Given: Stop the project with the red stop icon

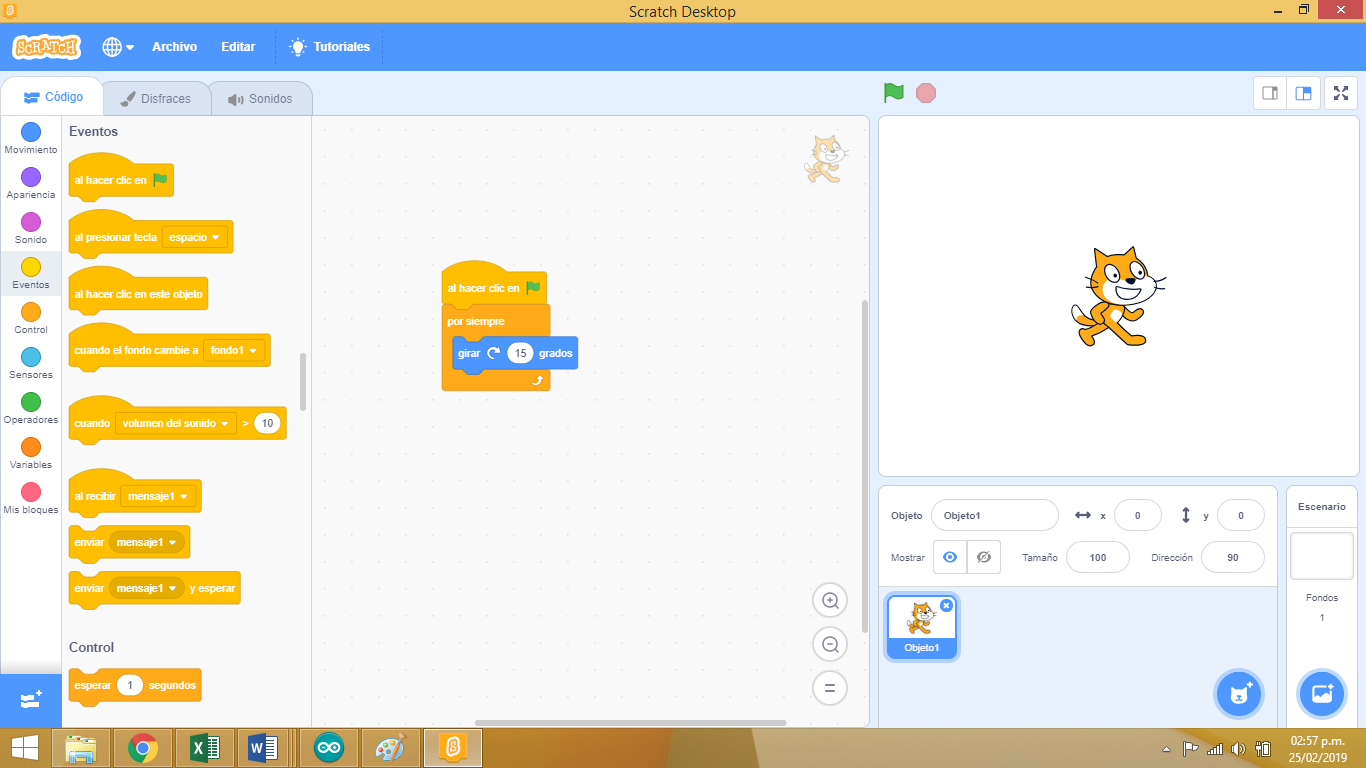Looking at the screenshot, I should click(x=926, y=92).
